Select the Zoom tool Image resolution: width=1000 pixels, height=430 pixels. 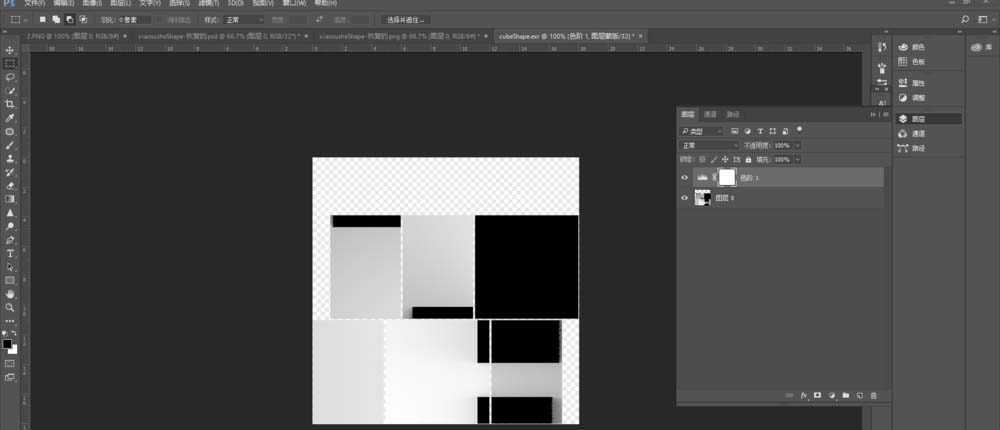click(x=10, y=308)
